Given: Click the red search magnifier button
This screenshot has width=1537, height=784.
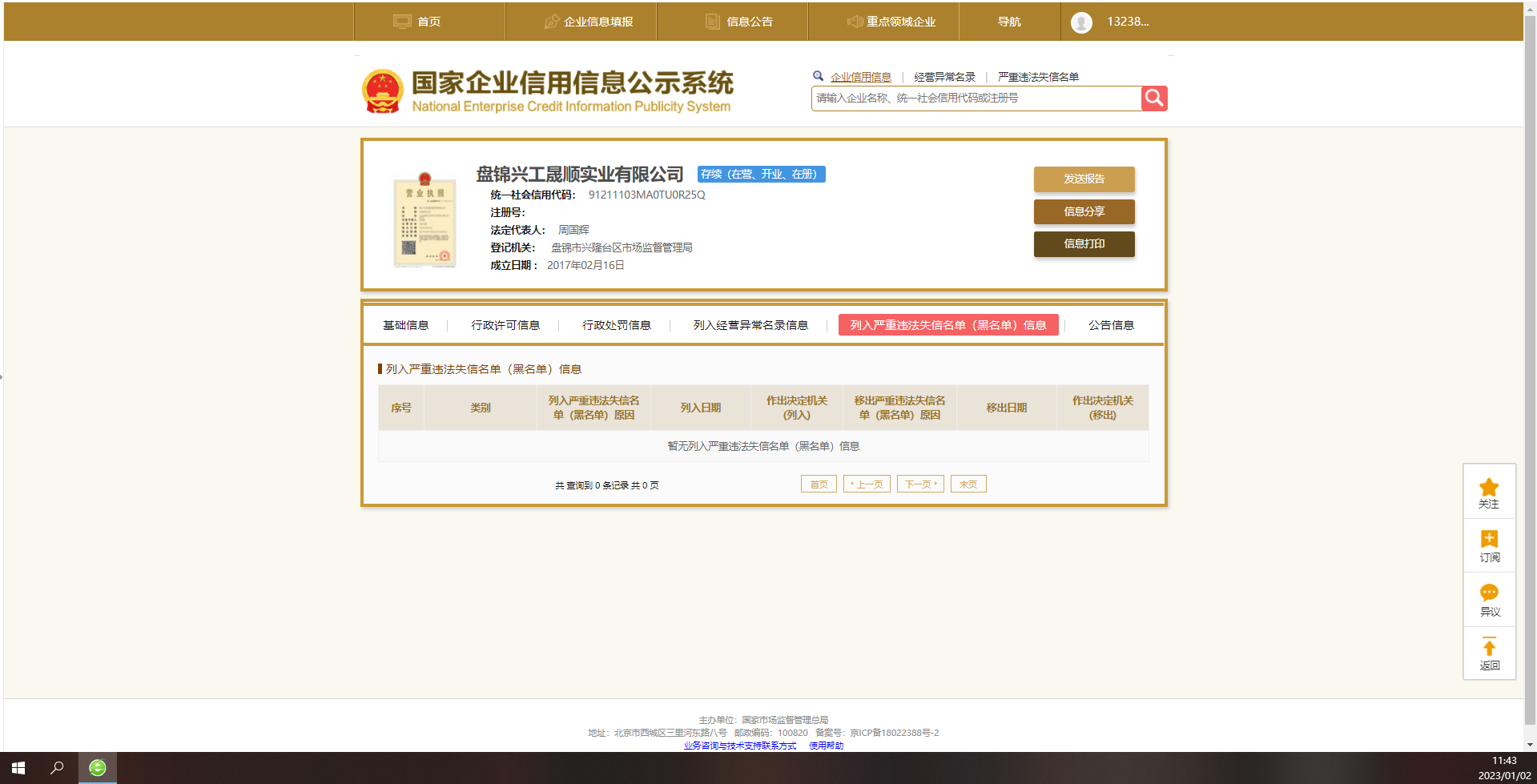Looking at the screenshot, I should point(1154,99).
